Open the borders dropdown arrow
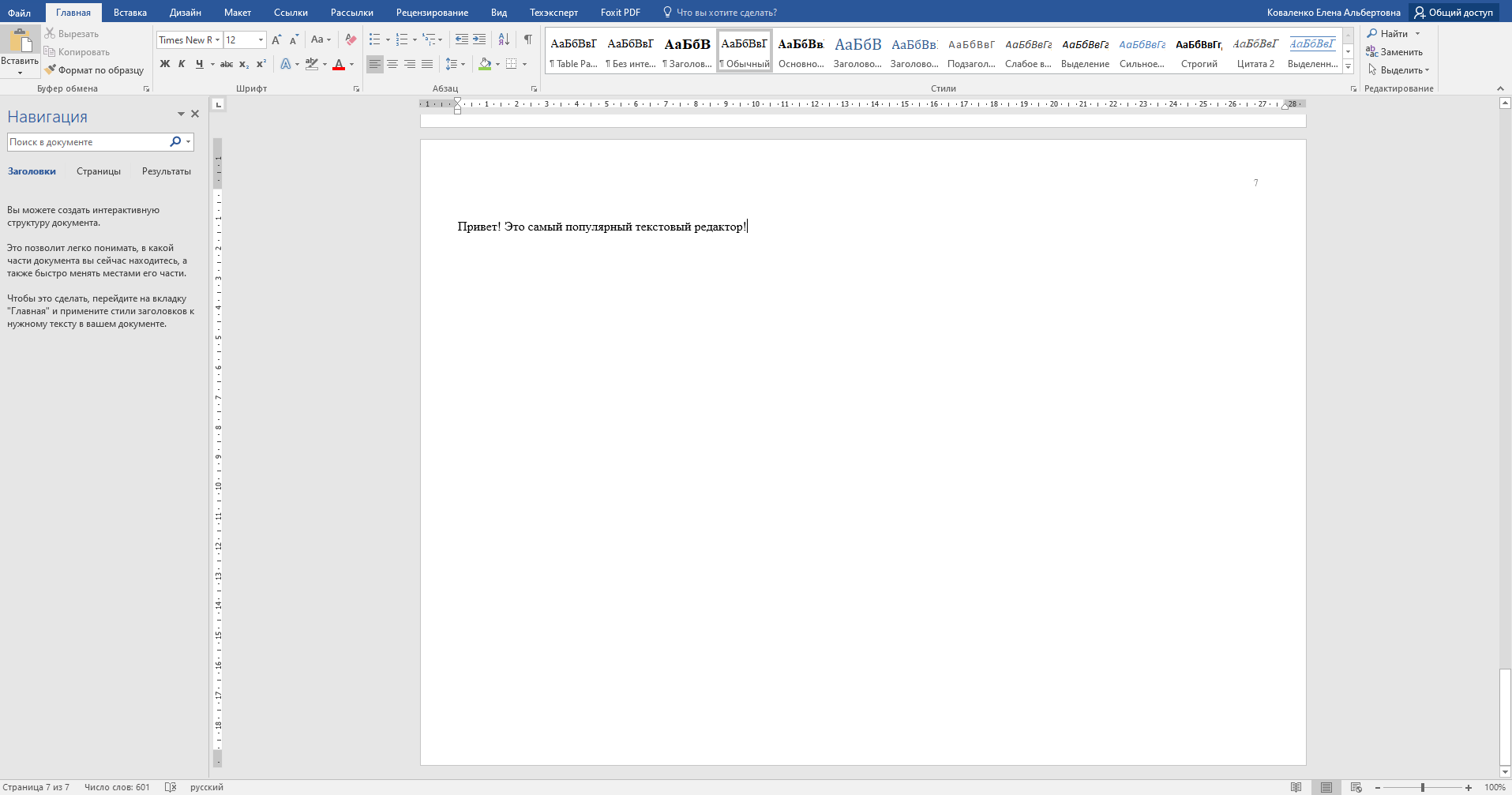Image resolution: width=1512 pixels, height=795 pixels. pos(524,64)
